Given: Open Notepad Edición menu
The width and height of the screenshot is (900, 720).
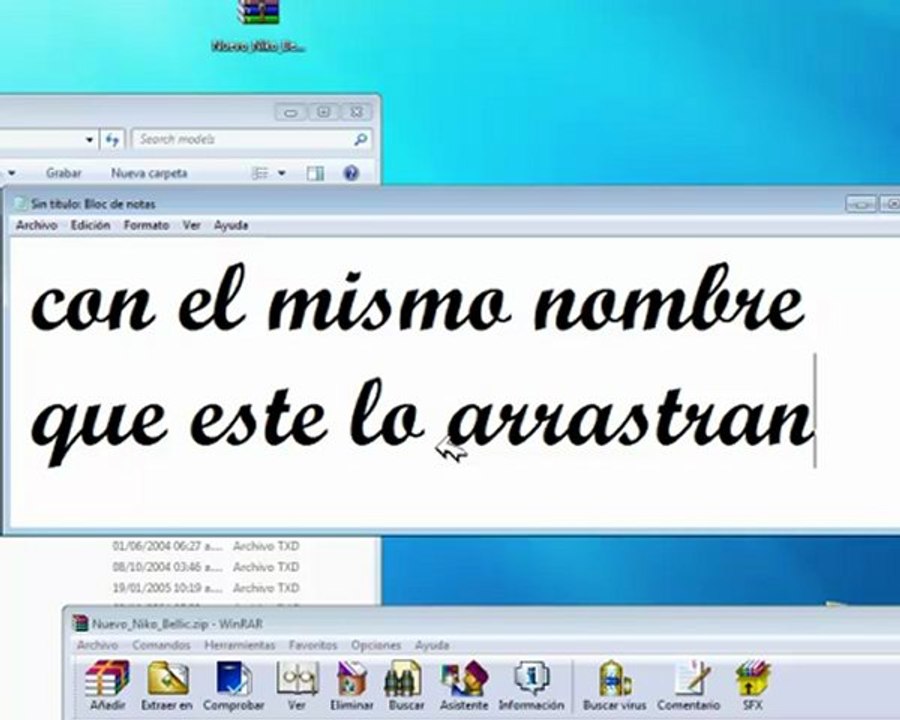Looking at the screenshot, I should 90,225.
